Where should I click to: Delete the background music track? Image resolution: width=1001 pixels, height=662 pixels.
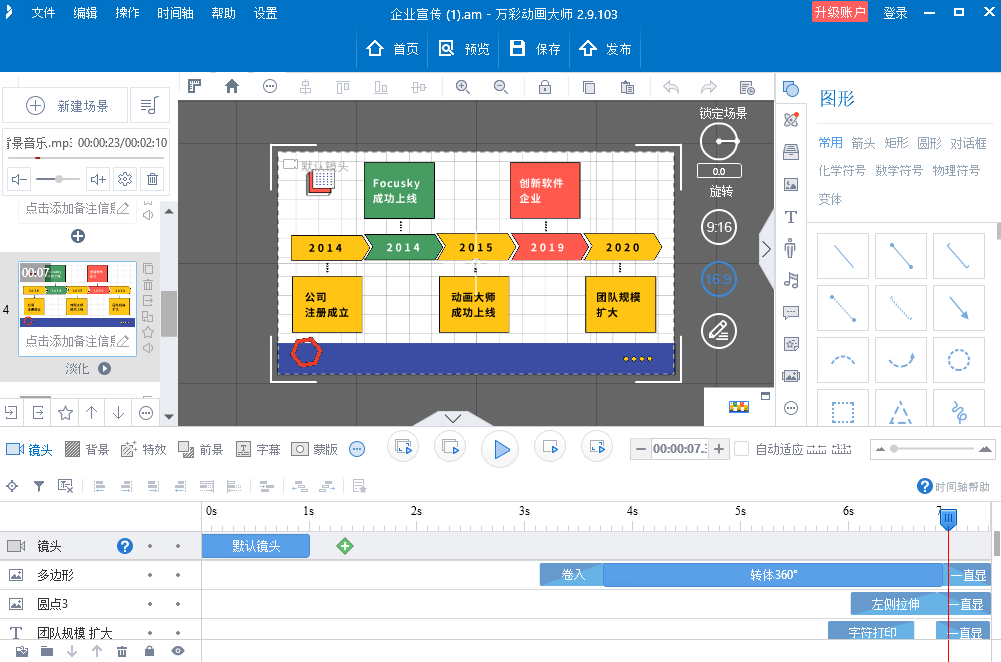tap(153, 179)
